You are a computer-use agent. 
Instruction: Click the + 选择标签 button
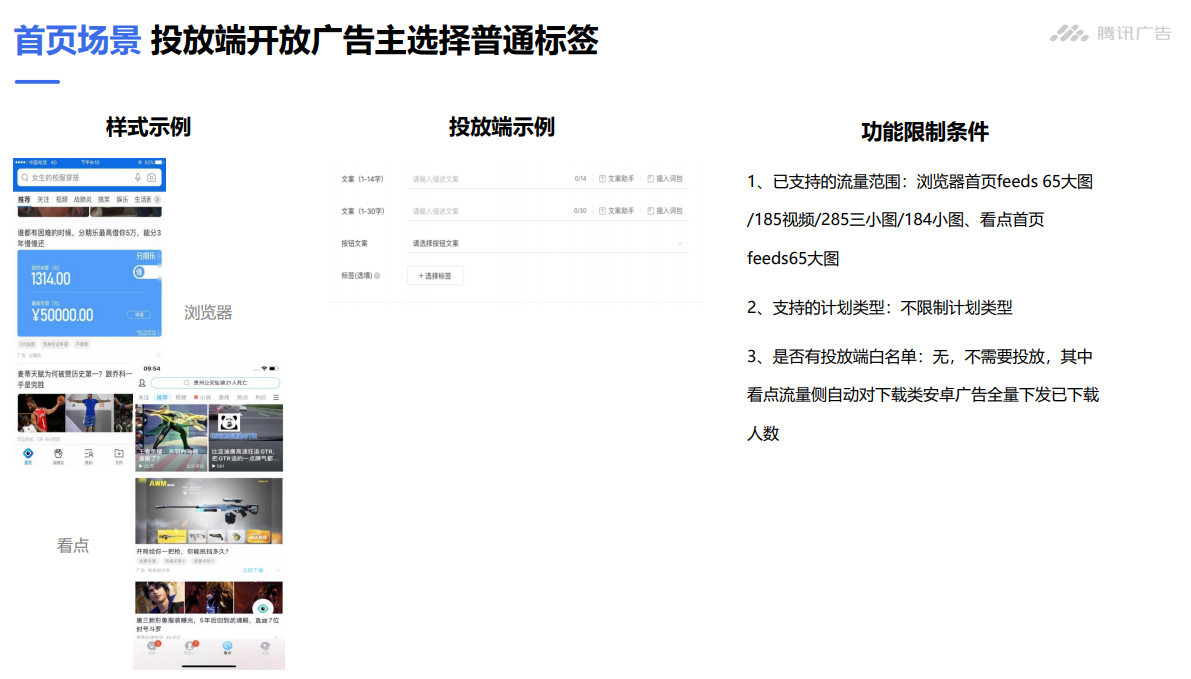click(x=433, y=275)
